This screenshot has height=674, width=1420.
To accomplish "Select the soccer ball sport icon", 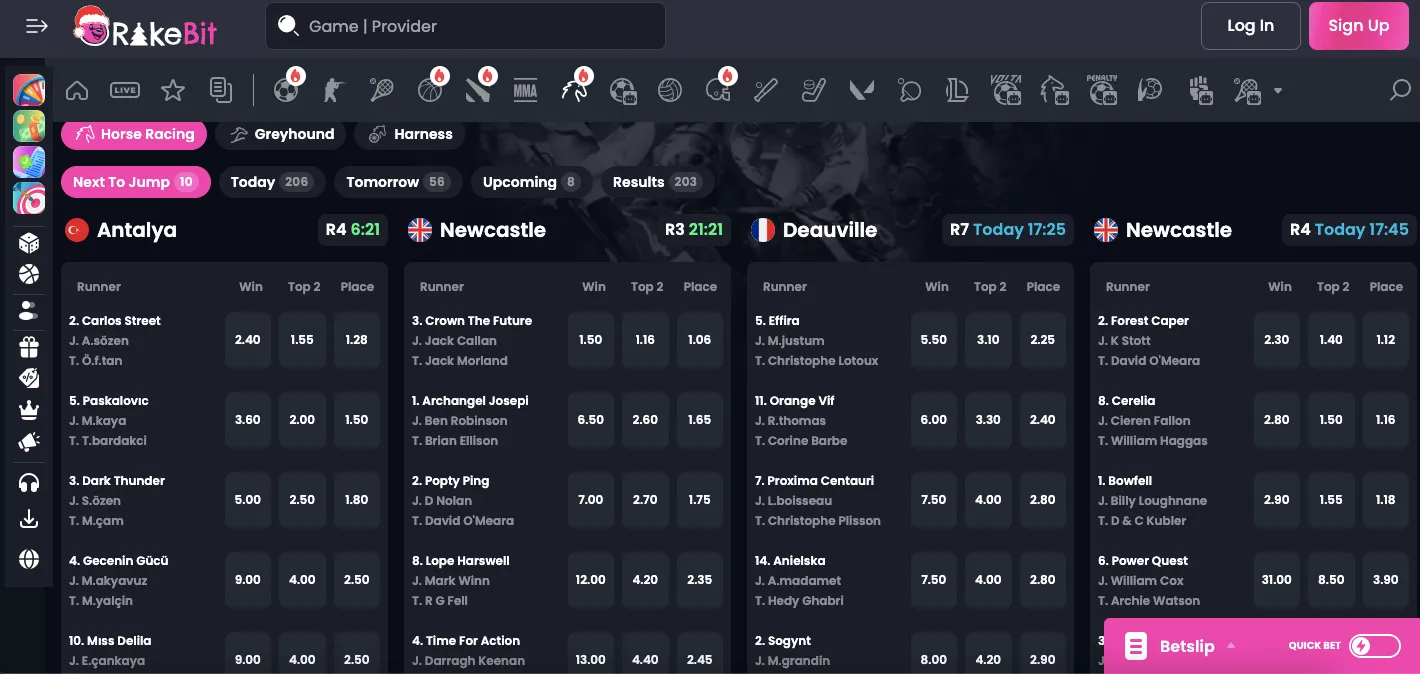I will (286, 91).
